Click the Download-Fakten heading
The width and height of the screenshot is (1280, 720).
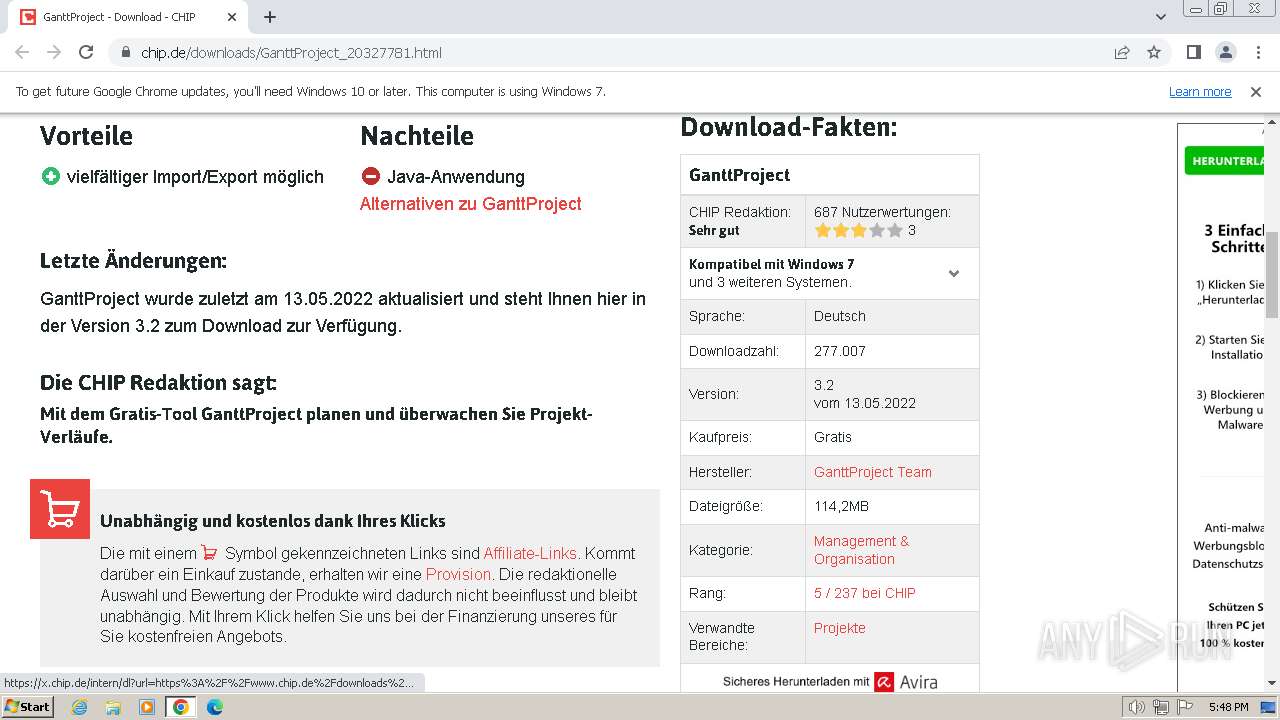click(789, 127)
